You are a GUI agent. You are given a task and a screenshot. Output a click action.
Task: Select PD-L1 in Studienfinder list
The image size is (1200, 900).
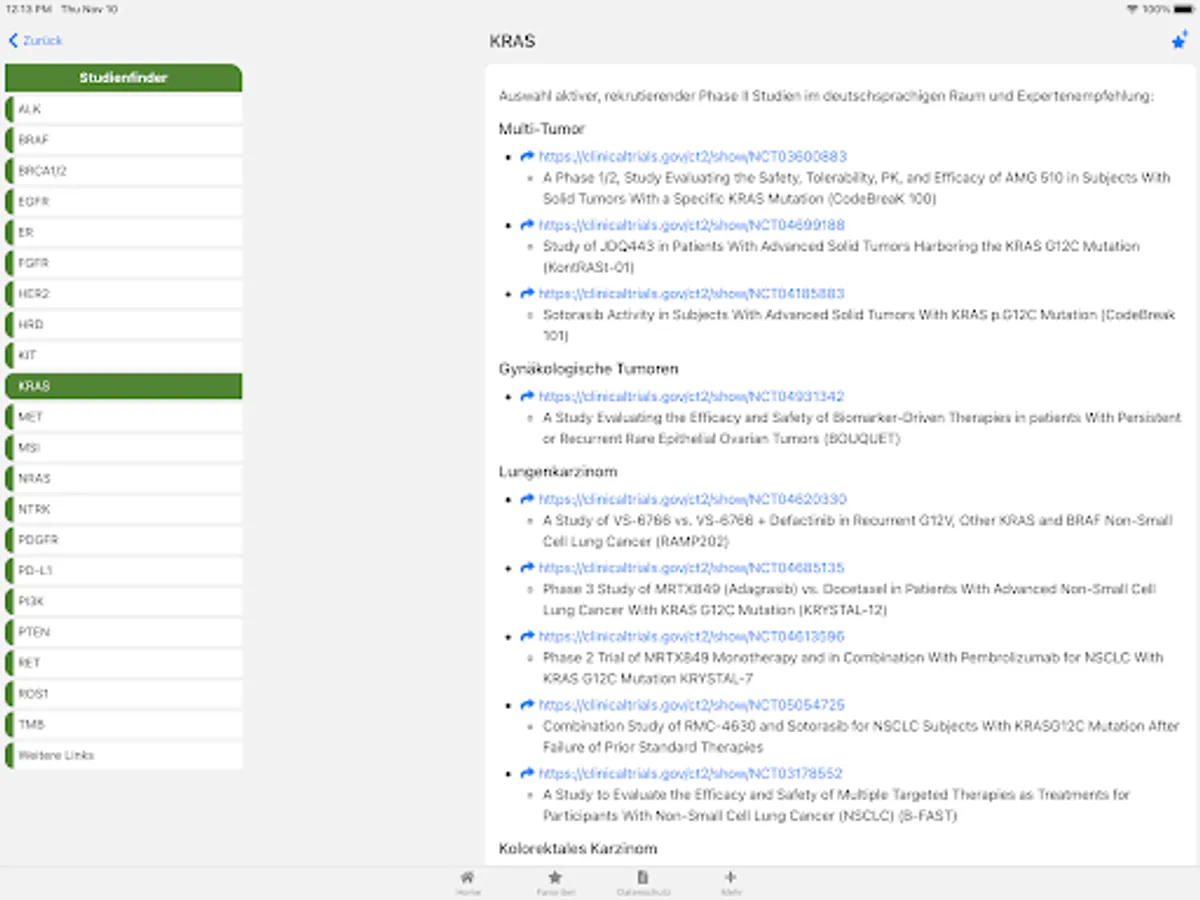[x=124, y=571]
